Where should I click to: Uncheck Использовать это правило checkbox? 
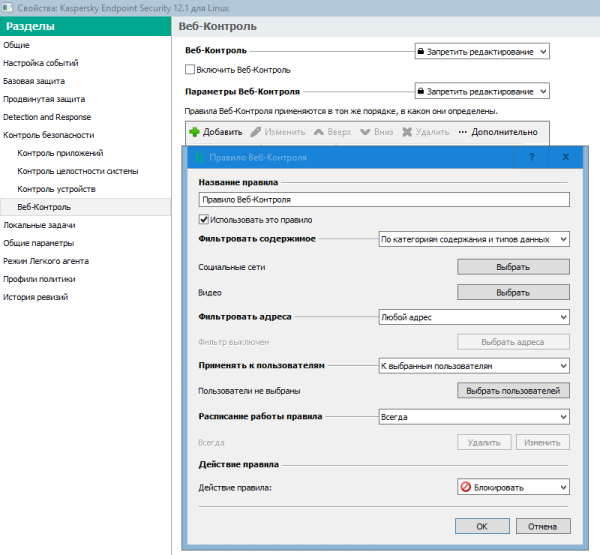click(204, 219)
